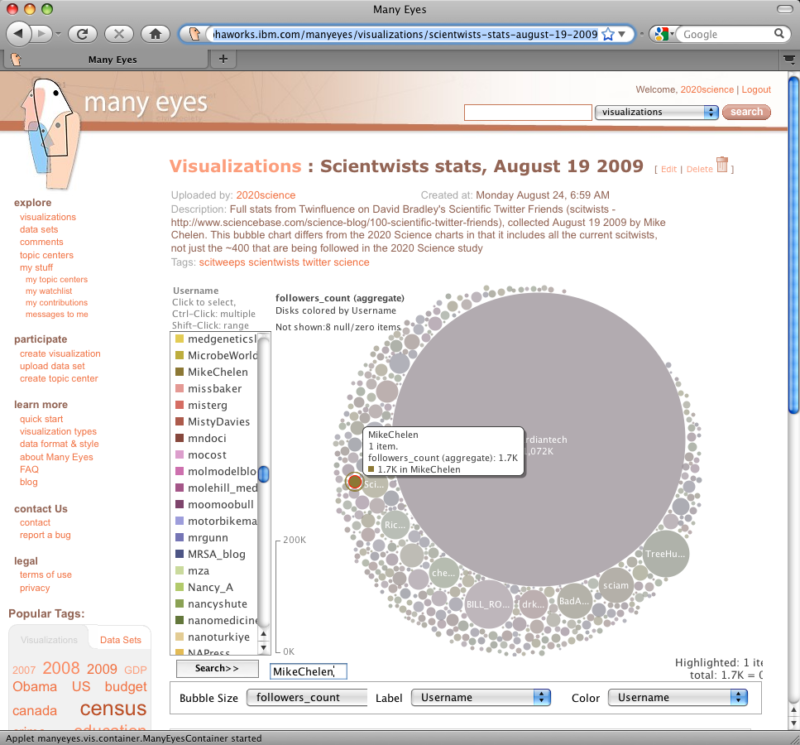Screen dimensions: 800x745
Task: Click the username list scrollbar thumb
Action: point(263,474)
